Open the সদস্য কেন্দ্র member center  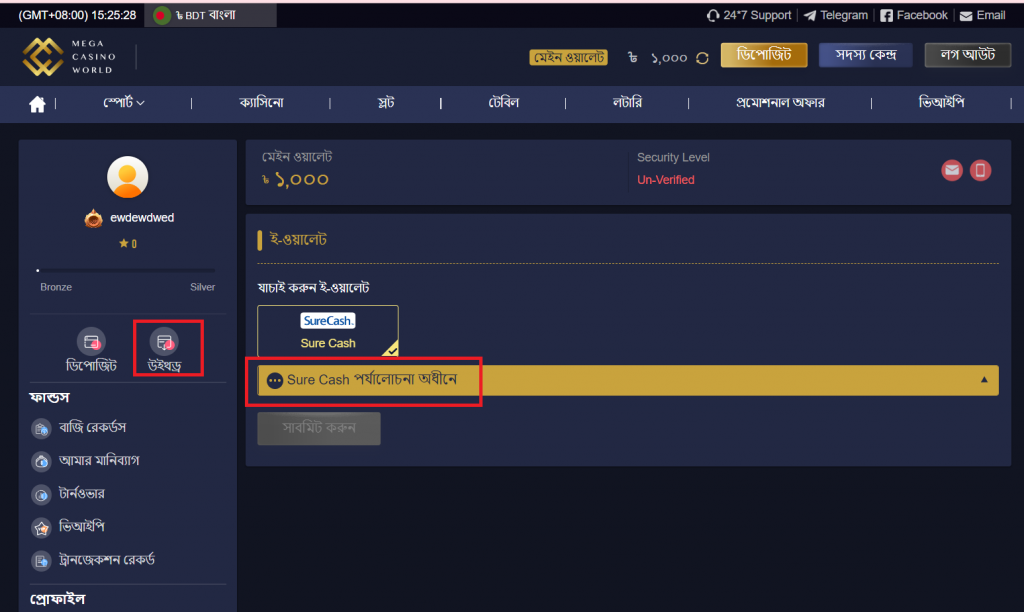pos(865,55)
